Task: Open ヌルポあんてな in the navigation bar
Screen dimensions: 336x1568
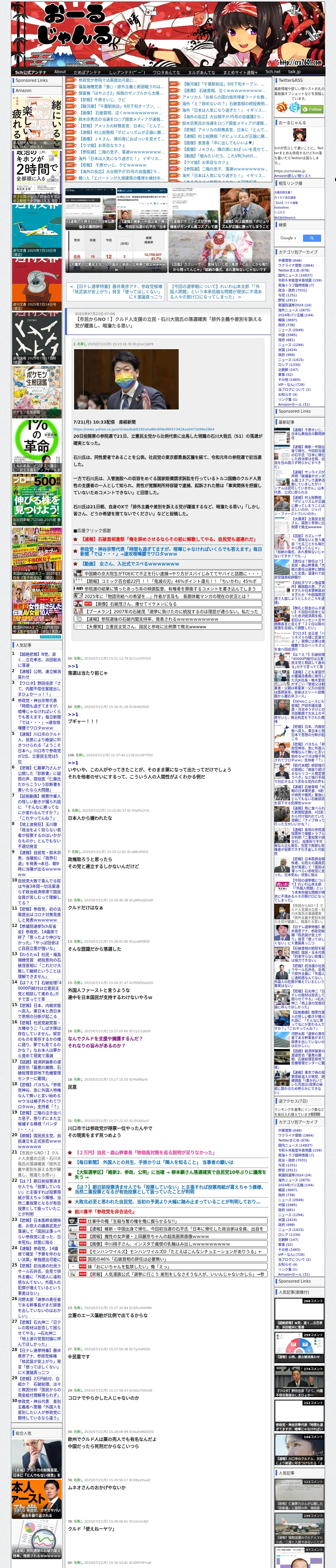Action: click(x=201, y=72)
